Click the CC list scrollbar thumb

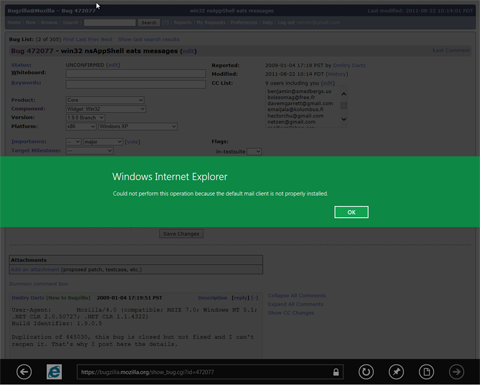[x=344, y=106]
